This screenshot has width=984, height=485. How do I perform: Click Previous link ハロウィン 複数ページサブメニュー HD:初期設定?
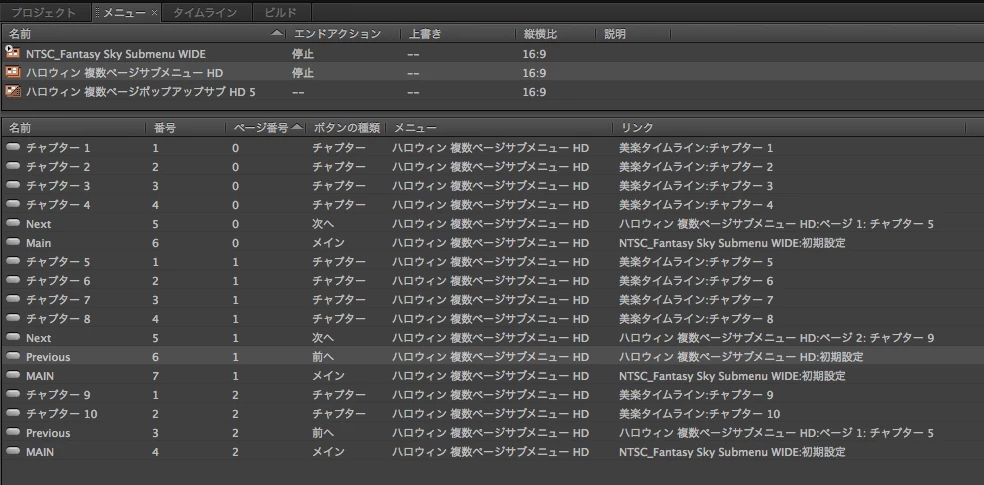tap(741, 357)
